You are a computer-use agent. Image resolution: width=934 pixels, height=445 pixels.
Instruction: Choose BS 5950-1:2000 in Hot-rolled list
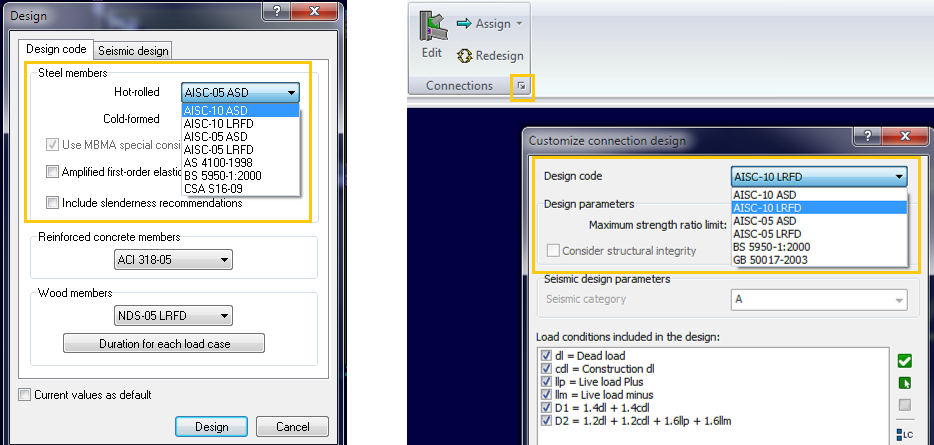click(x=241, y=176)
